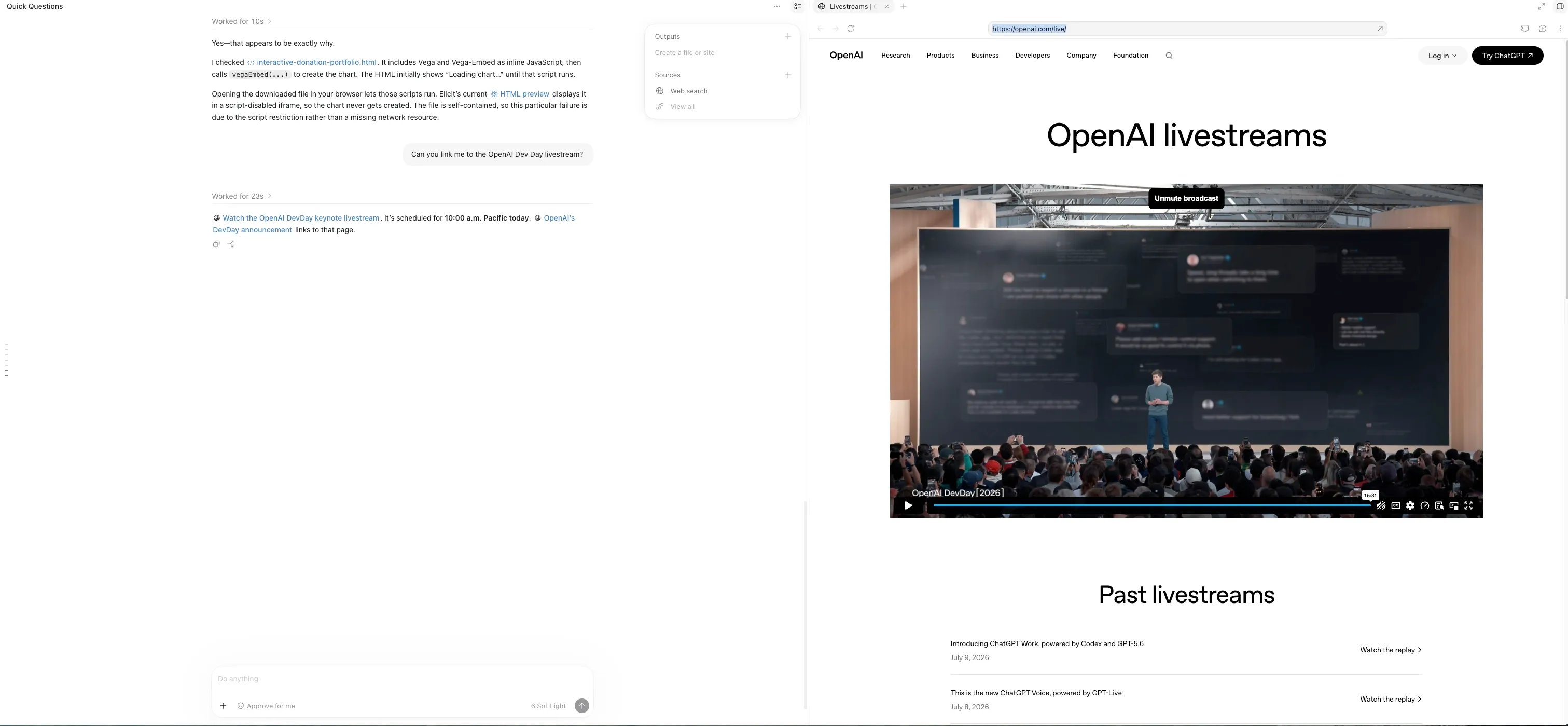Reload the browser page
Viewport: 1568px width, 726px height.
[851, 29]
